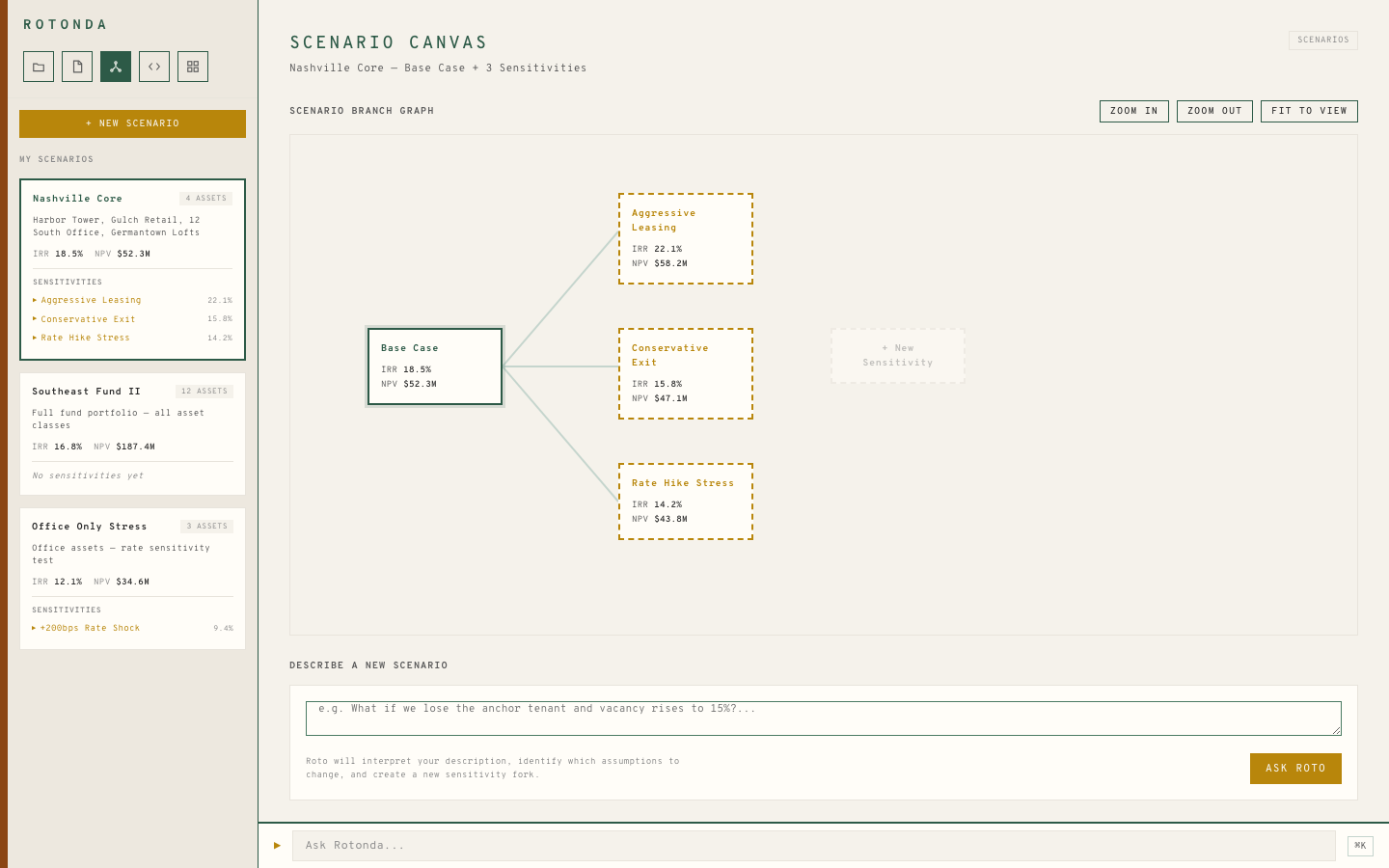The height and width of the screenshot is (868, 1389).
Task: Open the grid dashboard icon in sidebar
Action: coord(192,66)
